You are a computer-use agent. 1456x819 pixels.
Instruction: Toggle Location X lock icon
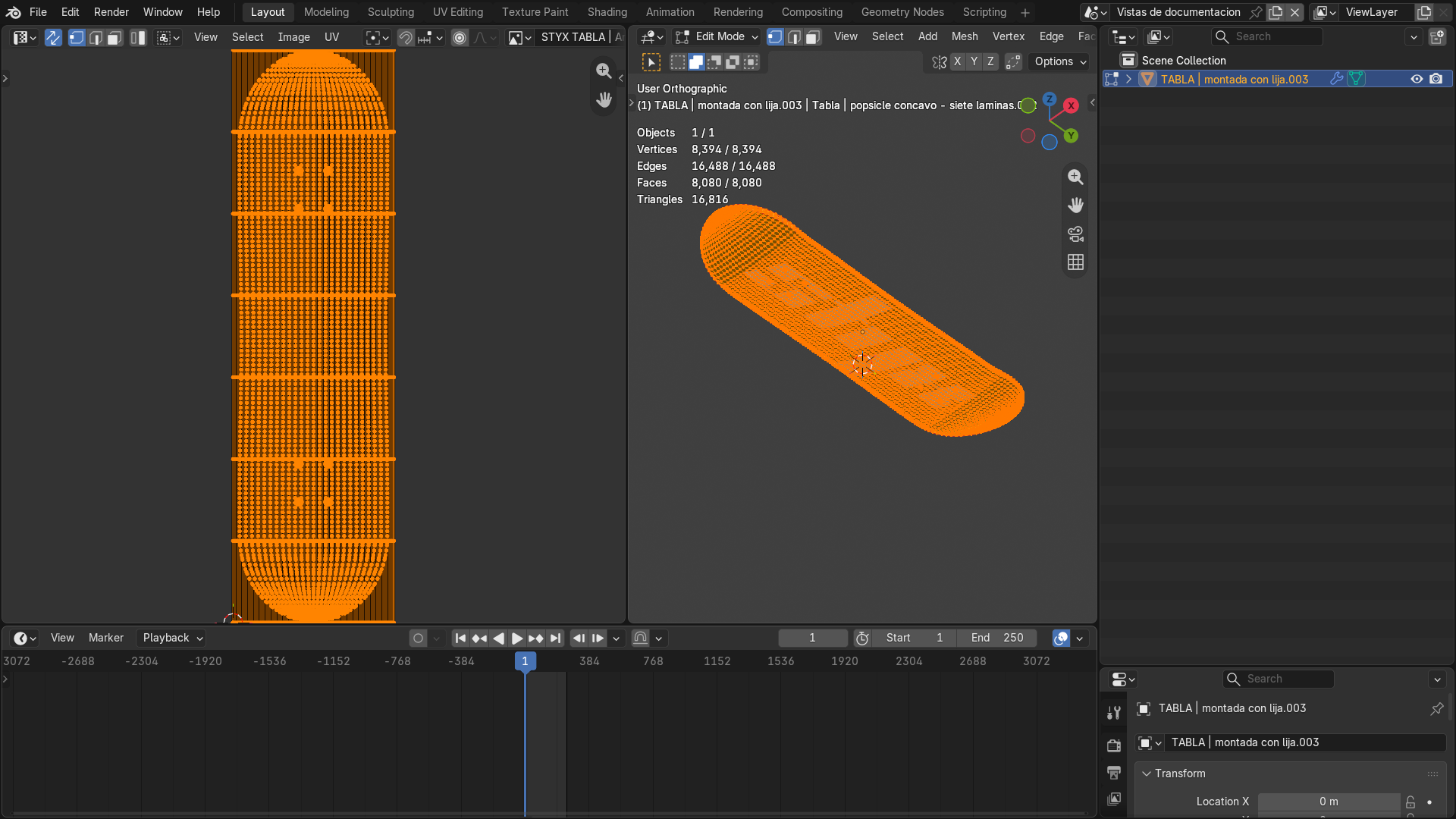point(1410,802)
